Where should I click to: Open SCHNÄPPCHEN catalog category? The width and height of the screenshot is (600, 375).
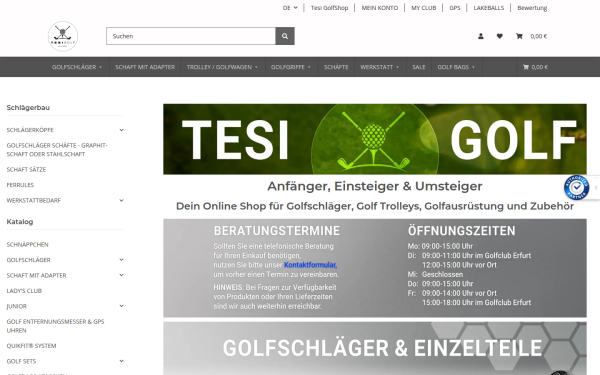point(28,245)
